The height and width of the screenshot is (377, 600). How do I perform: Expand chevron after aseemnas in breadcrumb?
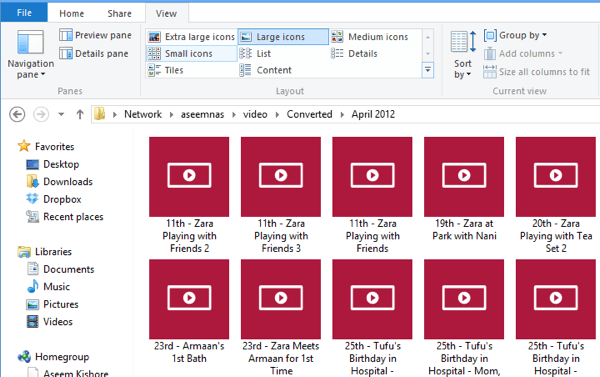[x=233, y=114]
